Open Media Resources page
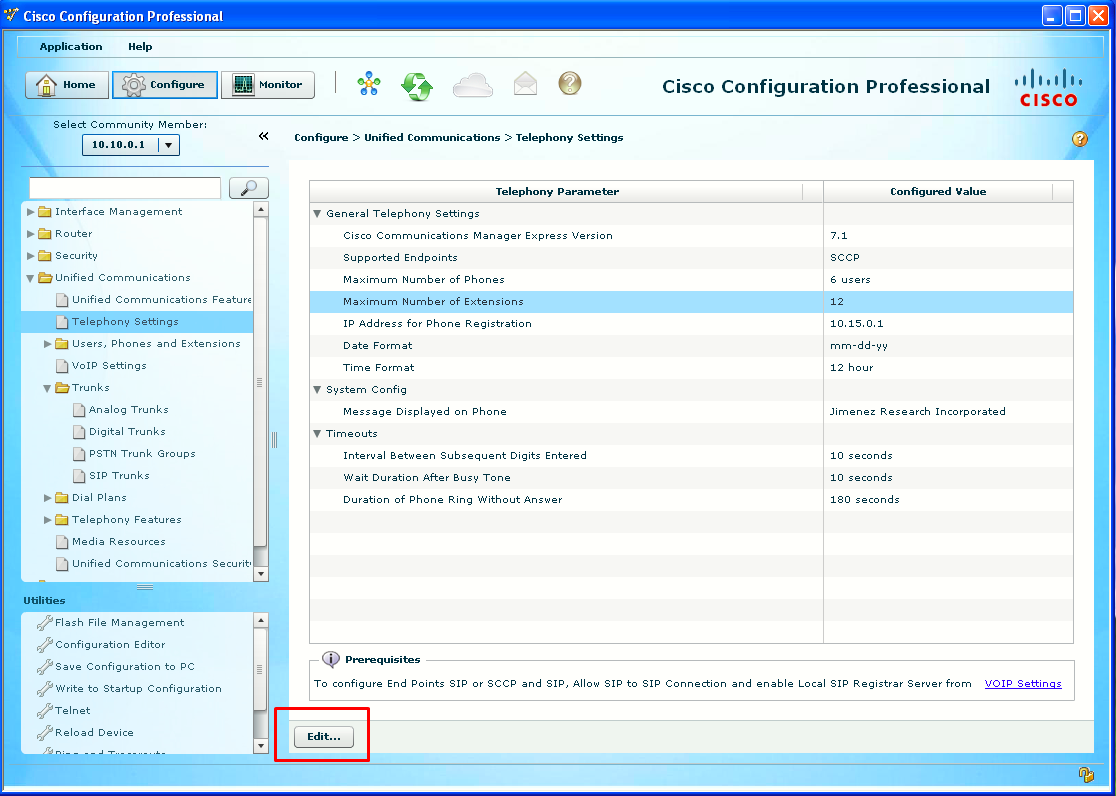The height and width of the screenshot is (796, 1116). [x=119, y=542]
